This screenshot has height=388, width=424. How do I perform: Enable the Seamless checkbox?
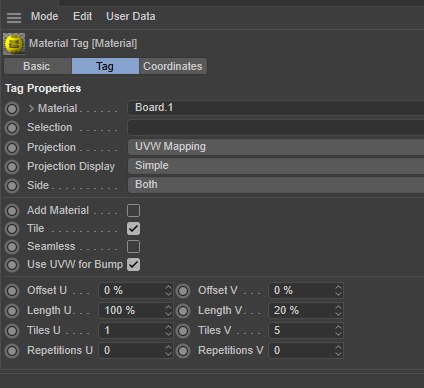coord(133,247)
